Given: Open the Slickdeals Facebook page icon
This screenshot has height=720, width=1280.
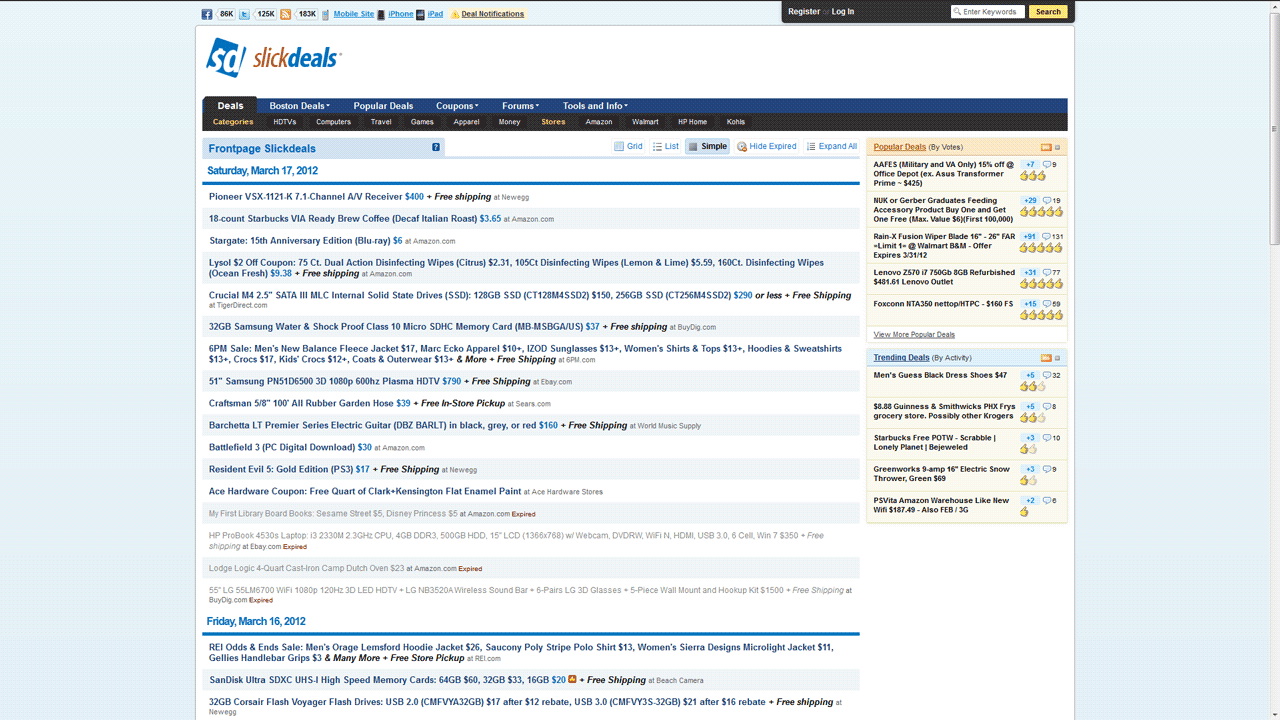Looking at the screenshot, I should [x=207, y=14].
